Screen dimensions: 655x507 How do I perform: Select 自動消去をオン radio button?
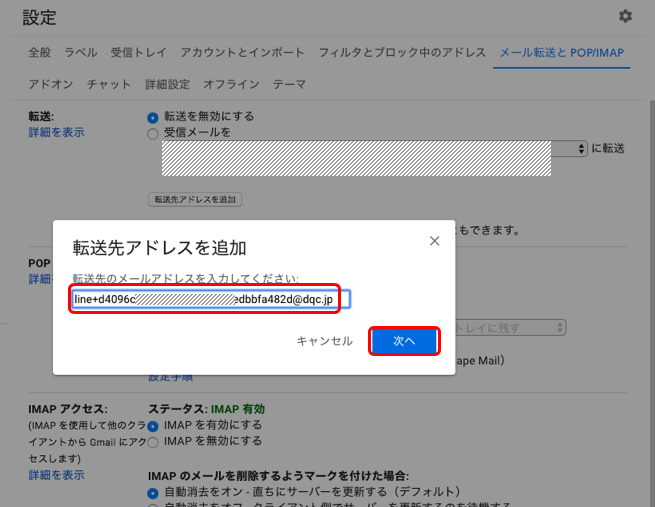click(153, 493)
